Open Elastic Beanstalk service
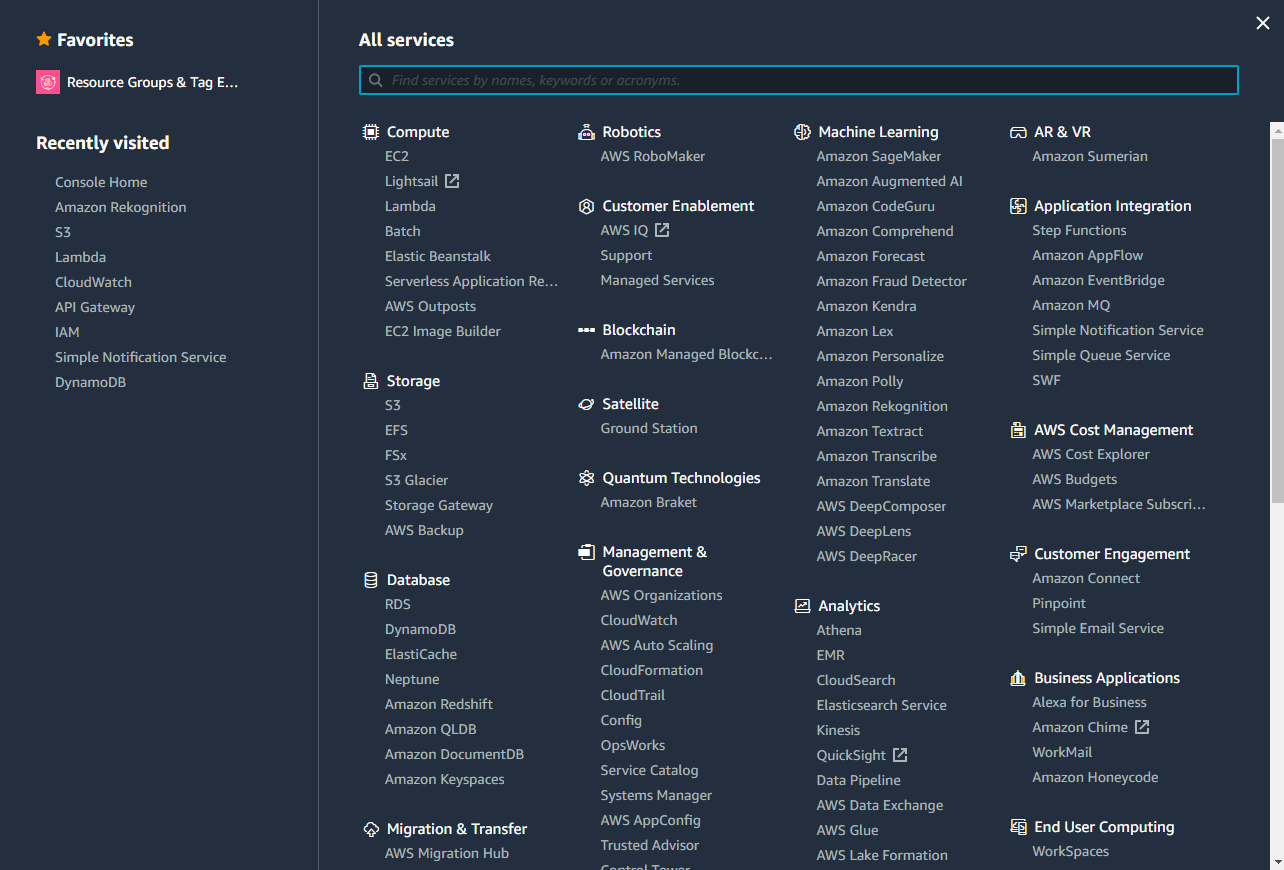This screenshot has height=870, width=1284. pyautogui.click(x=438, y=256)
